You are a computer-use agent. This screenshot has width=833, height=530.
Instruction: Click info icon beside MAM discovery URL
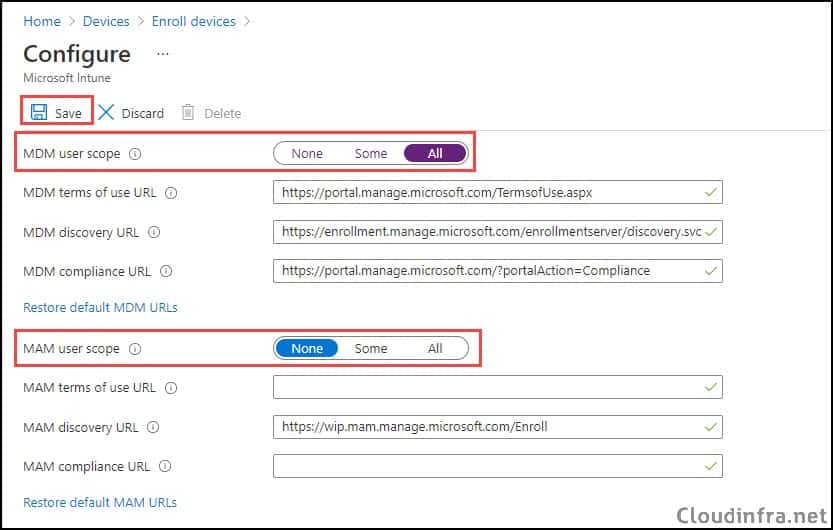click(x=153, y=427)
